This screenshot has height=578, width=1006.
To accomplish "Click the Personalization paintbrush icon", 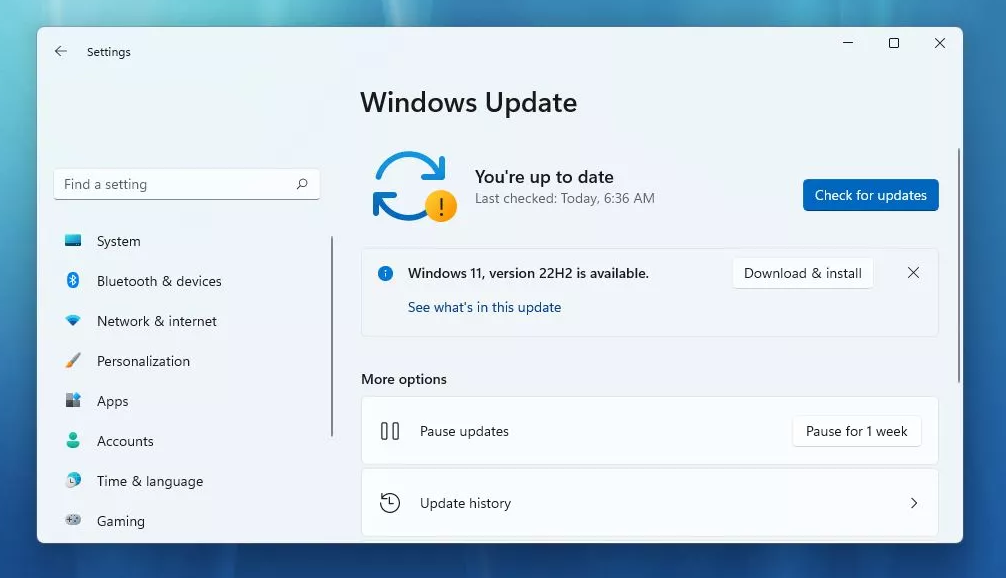I will (x=73, y=361).
